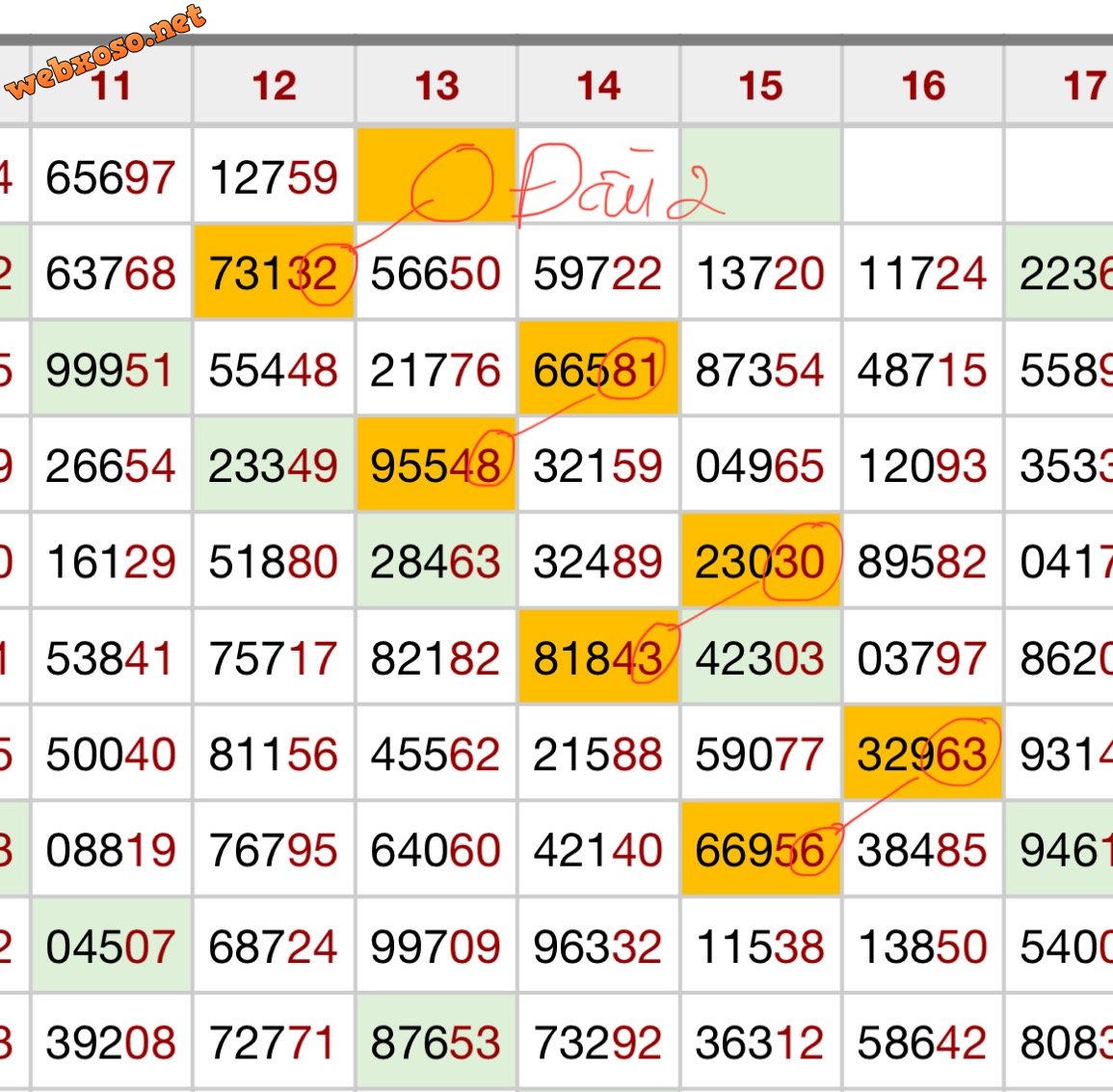Select the green cell 87653
The image size is (1113, 1092).
click(437, 1043)
